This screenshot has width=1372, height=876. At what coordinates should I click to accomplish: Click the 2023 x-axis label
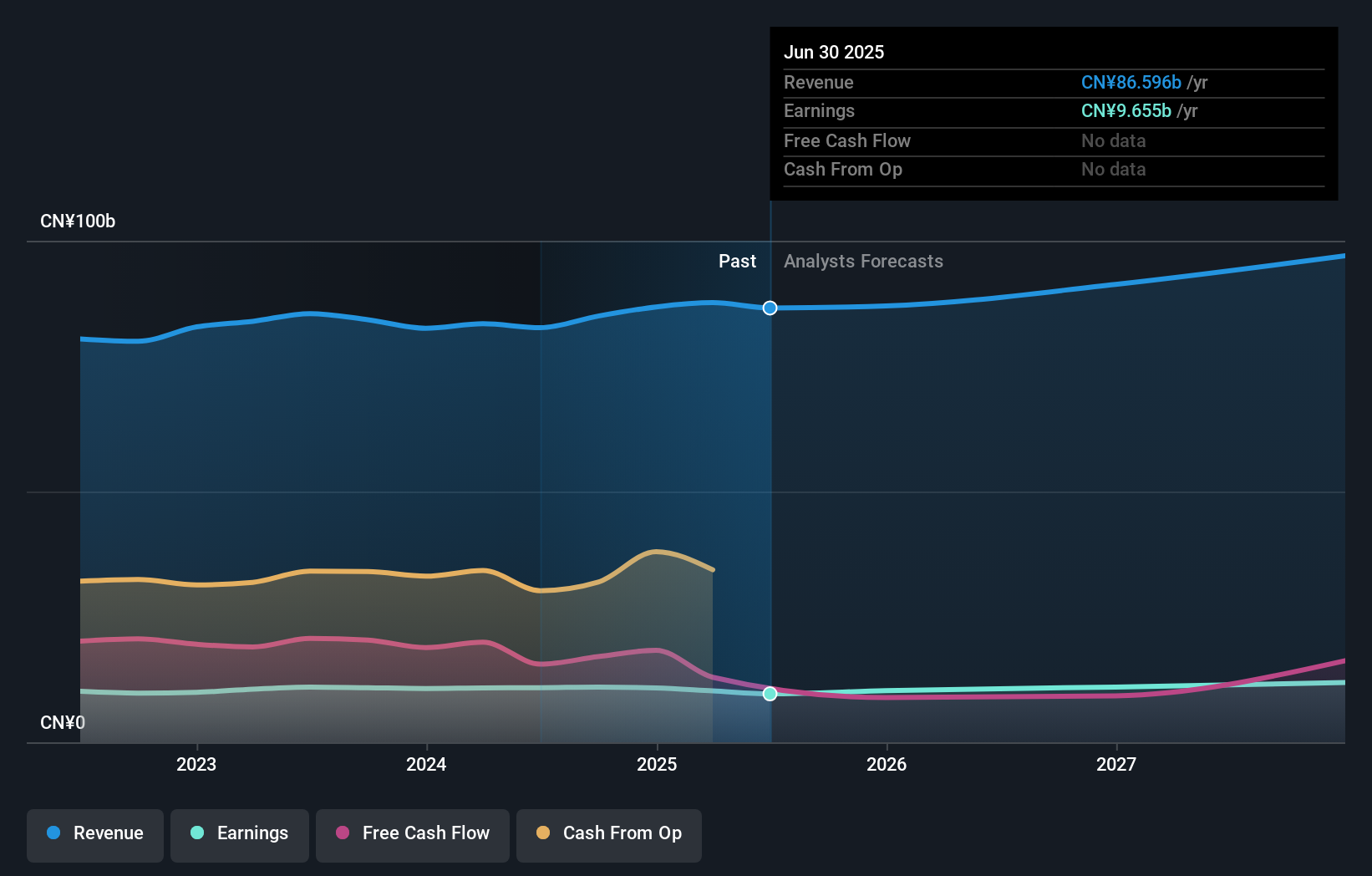click(x=196, y=764)
